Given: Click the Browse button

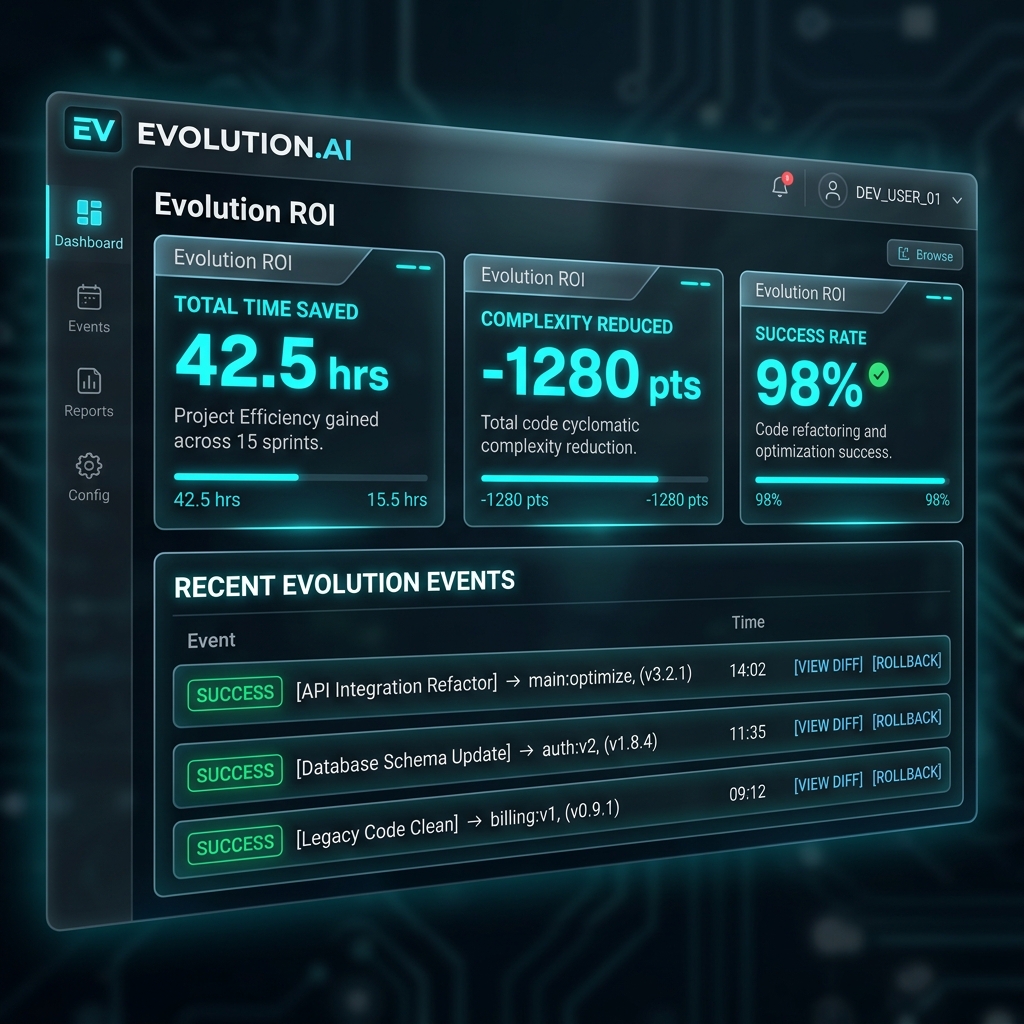Looking at the screenshot, I should tap(923, 254).
